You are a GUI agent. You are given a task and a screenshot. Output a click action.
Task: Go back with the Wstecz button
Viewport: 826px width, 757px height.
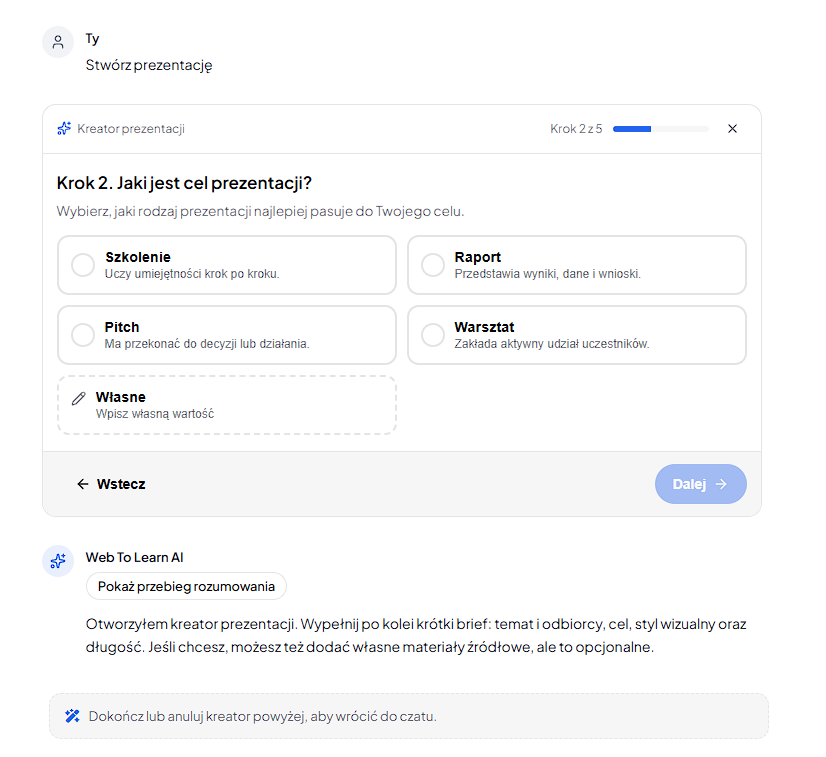point(111,484)
